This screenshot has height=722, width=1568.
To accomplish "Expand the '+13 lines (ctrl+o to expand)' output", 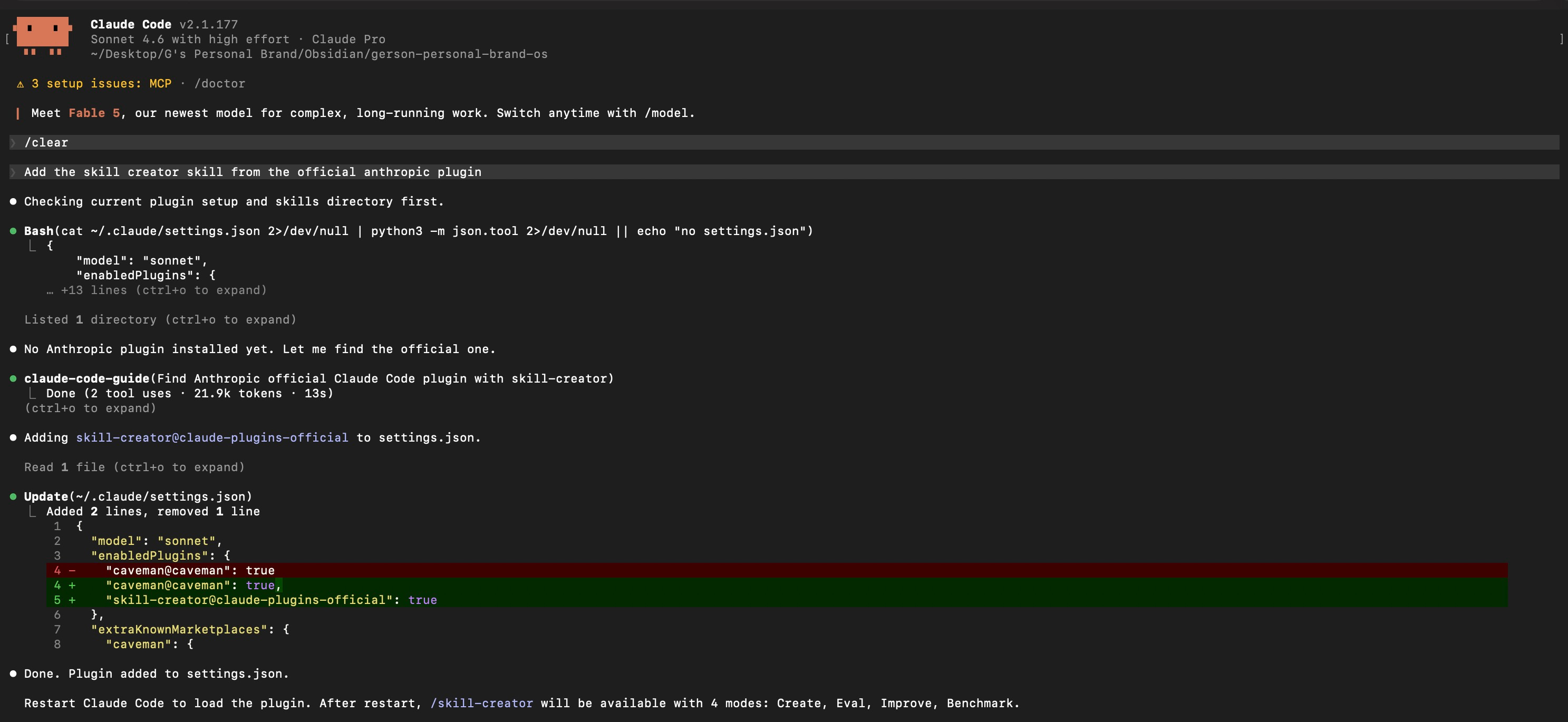I will click(157, 290).
